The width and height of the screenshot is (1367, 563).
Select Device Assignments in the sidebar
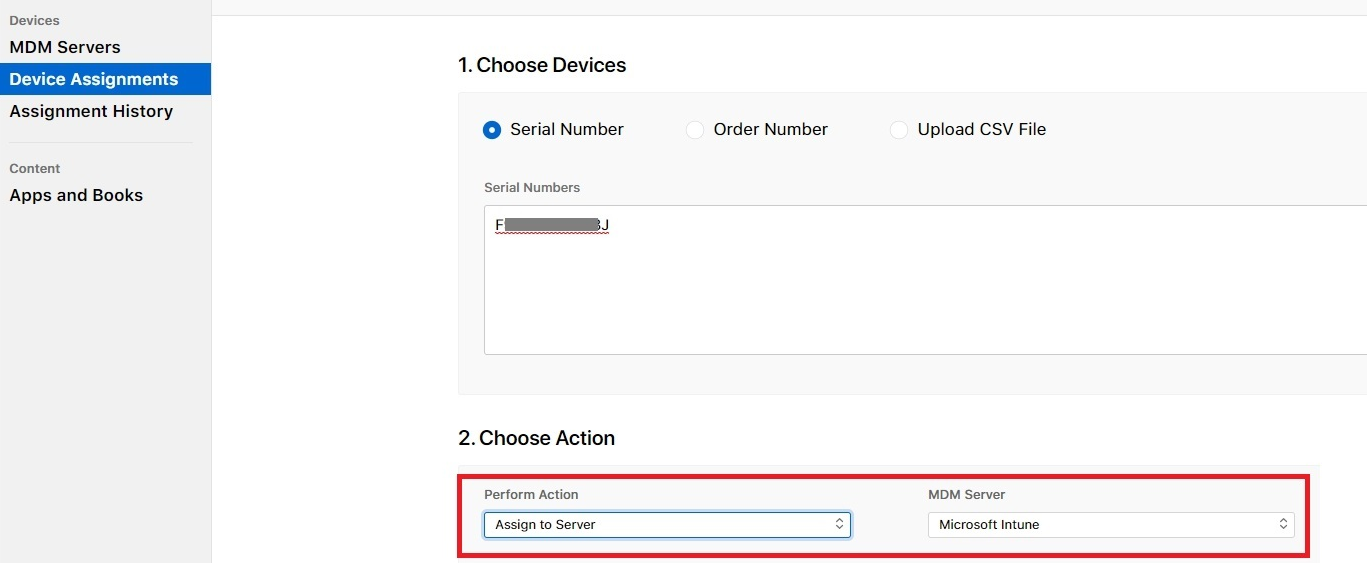(94, 79)
